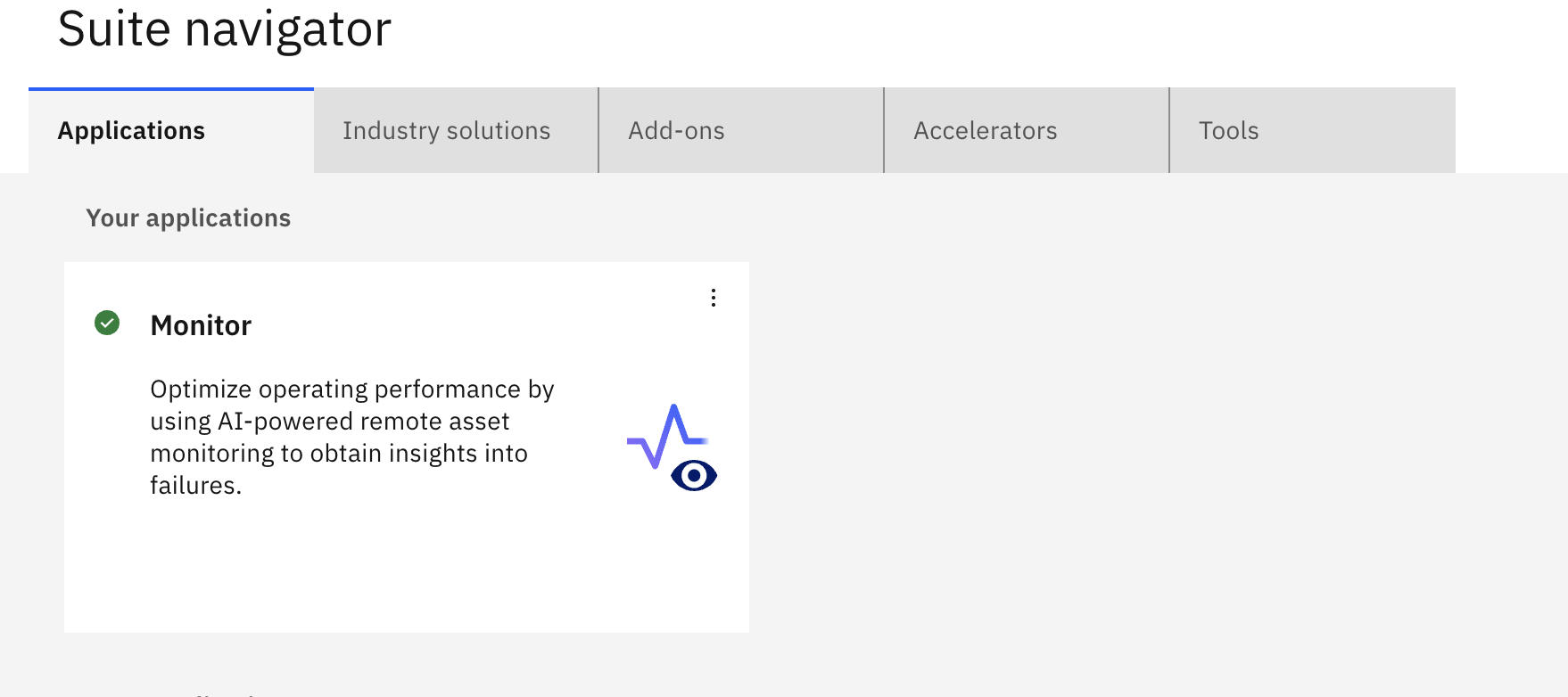Screen dimensions: 1568x697
Task: Click the green checkmark status icon
Action: pyautogui.click(x=107, y=323)
